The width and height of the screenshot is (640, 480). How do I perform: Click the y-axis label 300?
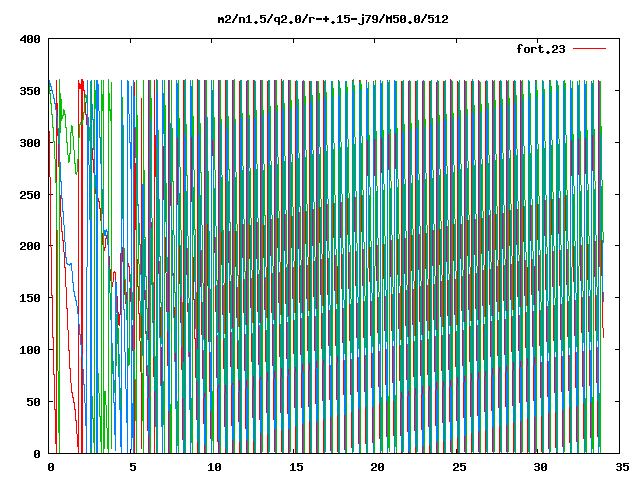coord(30,143)
